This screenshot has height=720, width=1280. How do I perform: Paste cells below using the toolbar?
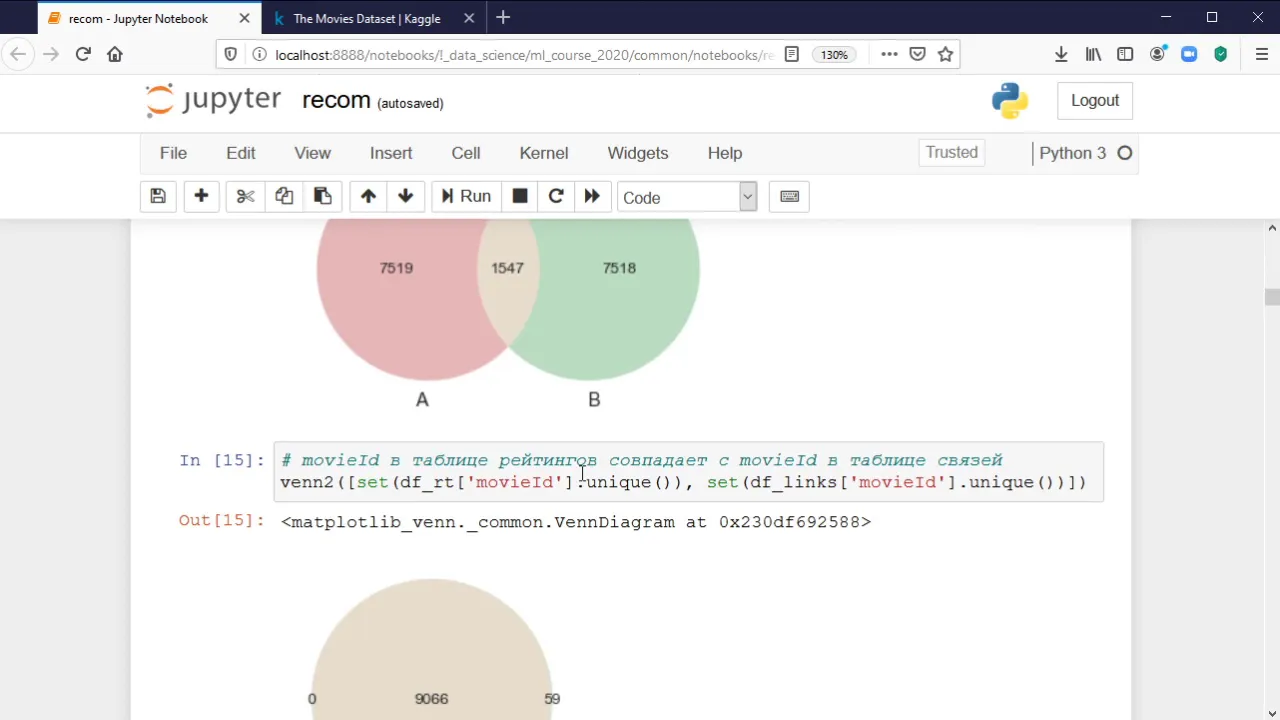tap(322, 197)
